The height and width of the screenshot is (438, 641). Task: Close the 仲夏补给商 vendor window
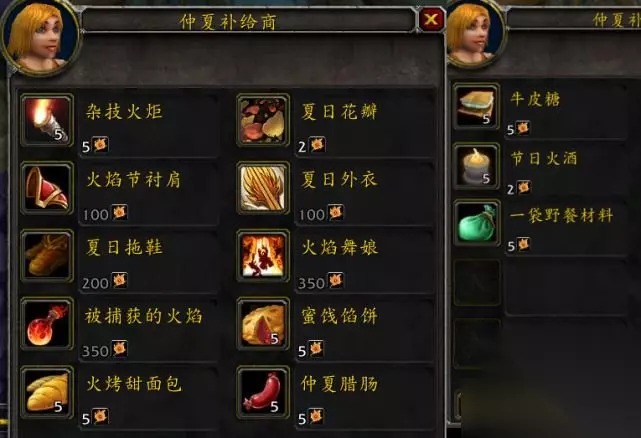[x=431, y=19]
